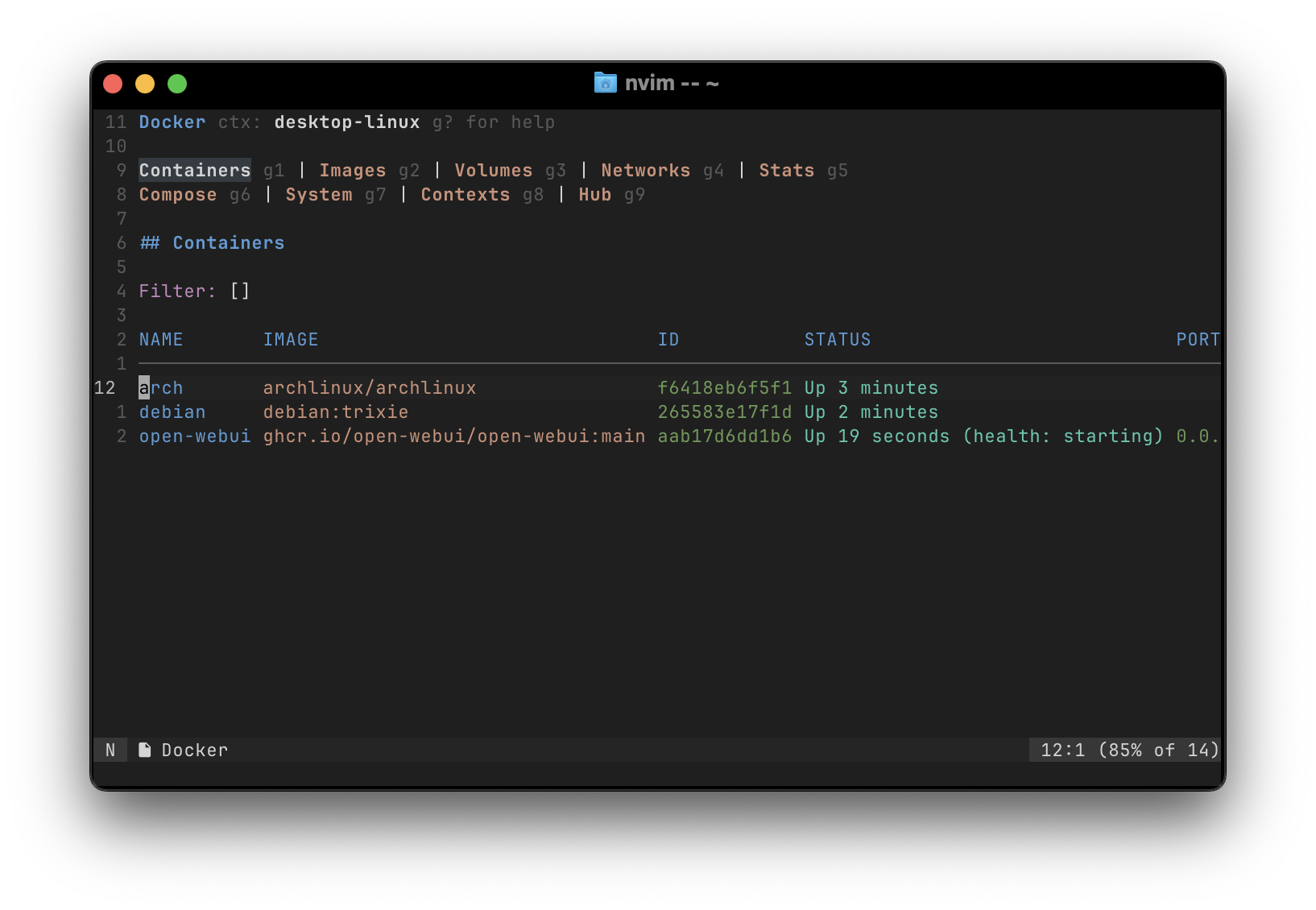Click status 'Up 3 minutes'

871,387
